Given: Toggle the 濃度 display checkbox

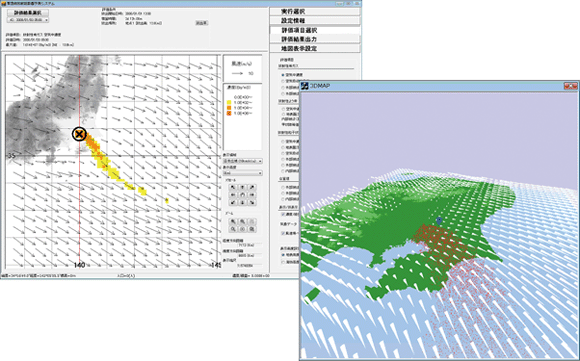Looking at the screenshot, I should tap(283, 214).
